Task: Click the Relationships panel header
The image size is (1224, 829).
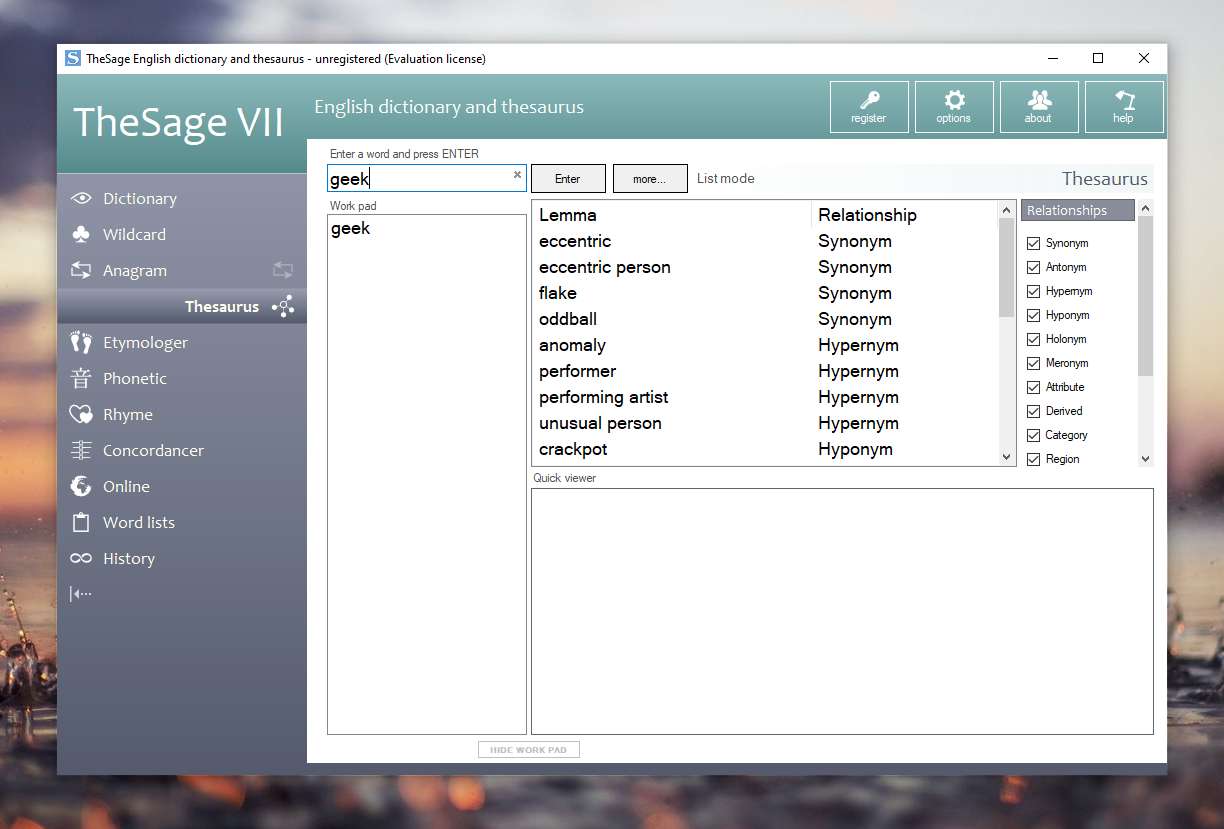Action: (1078, 210)
